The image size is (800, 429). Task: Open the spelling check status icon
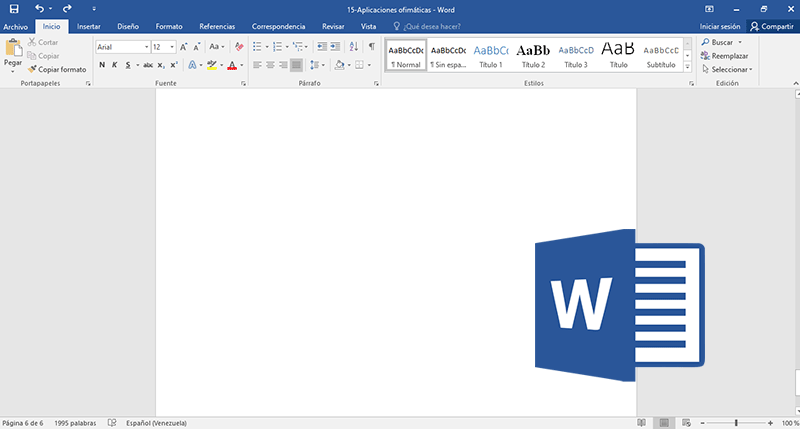point(112,423)
